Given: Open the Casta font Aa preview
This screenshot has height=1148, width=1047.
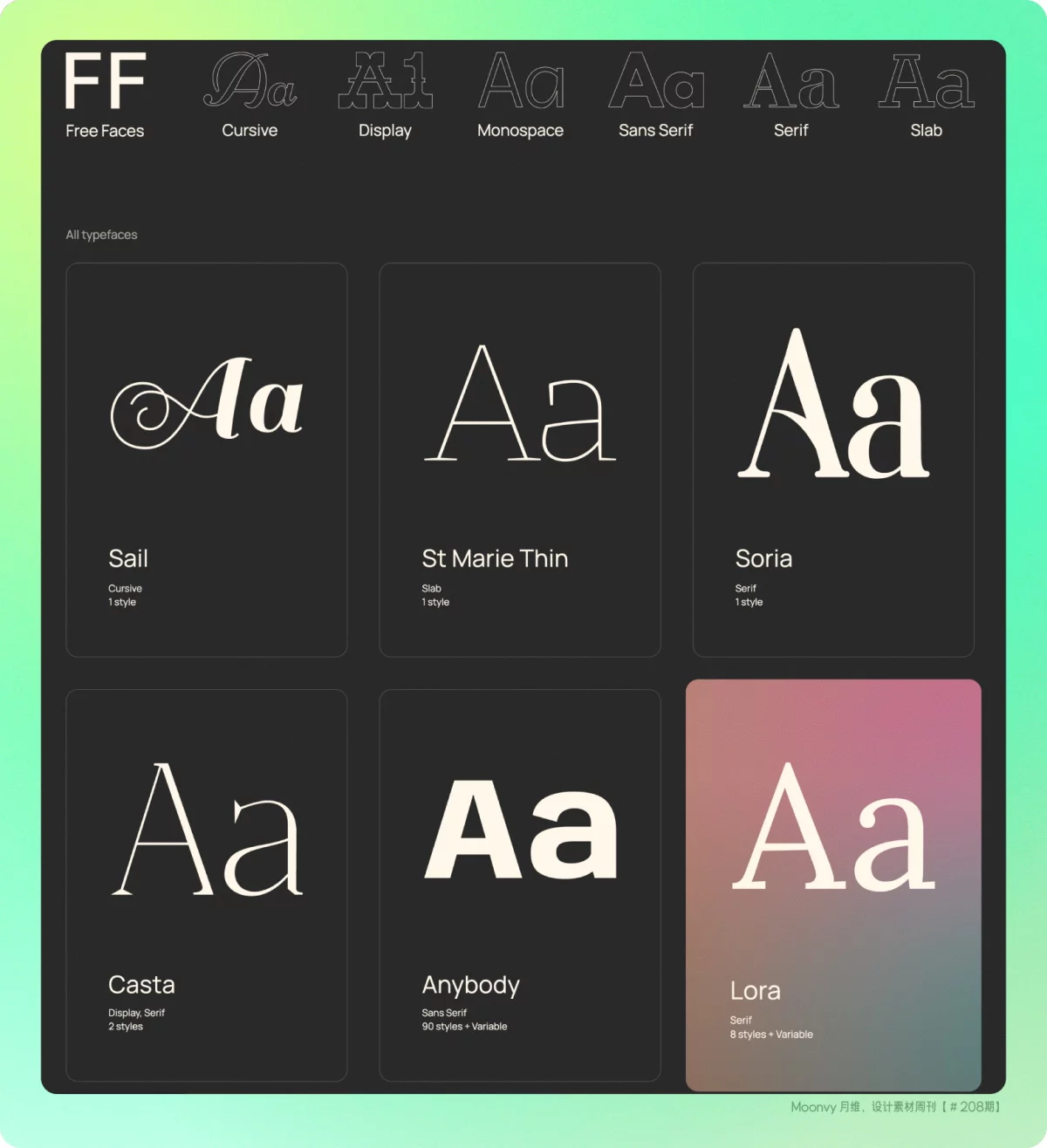Looking at the screenshot, I should click(x=207, y=829).
